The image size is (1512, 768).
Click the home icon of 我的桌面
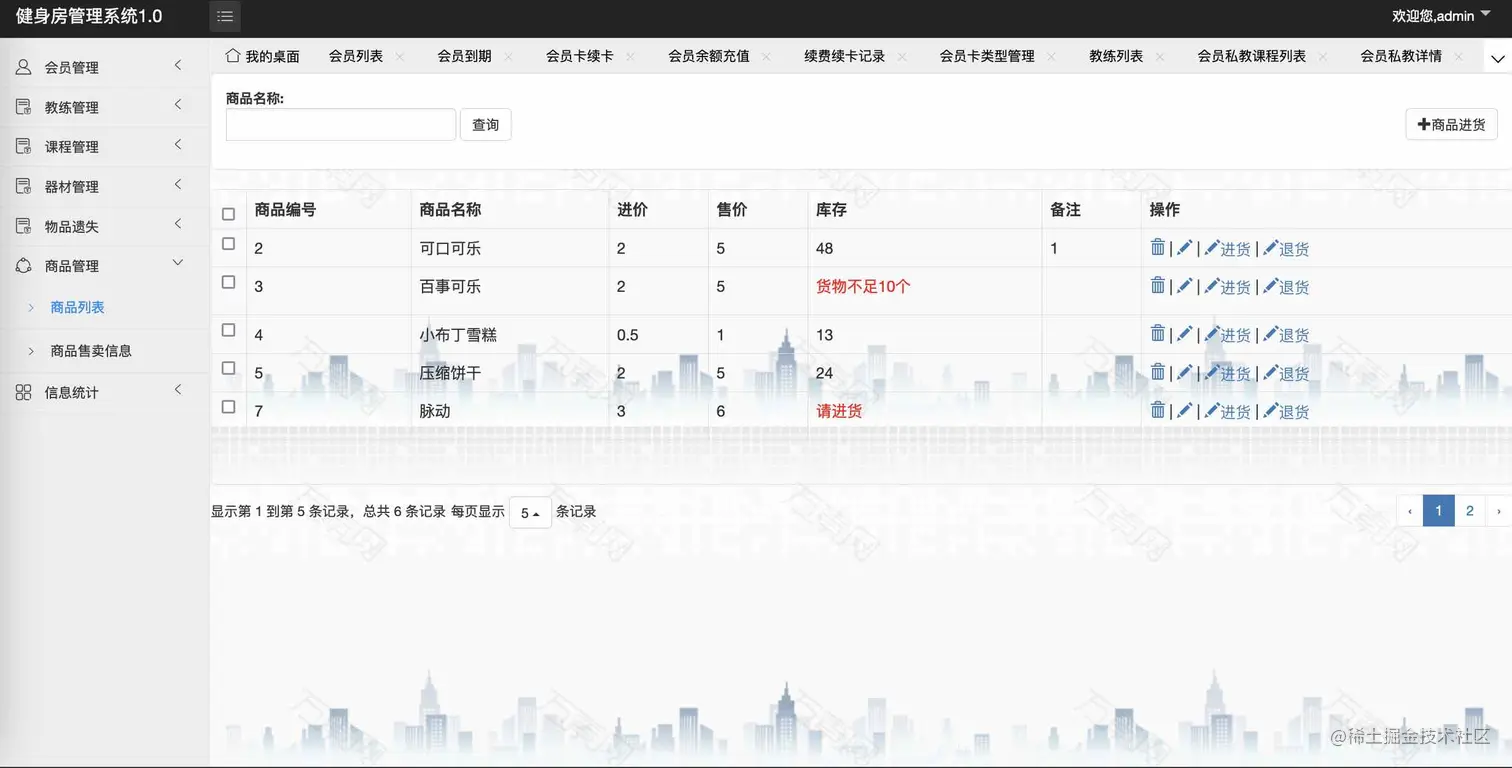(233, 55)
